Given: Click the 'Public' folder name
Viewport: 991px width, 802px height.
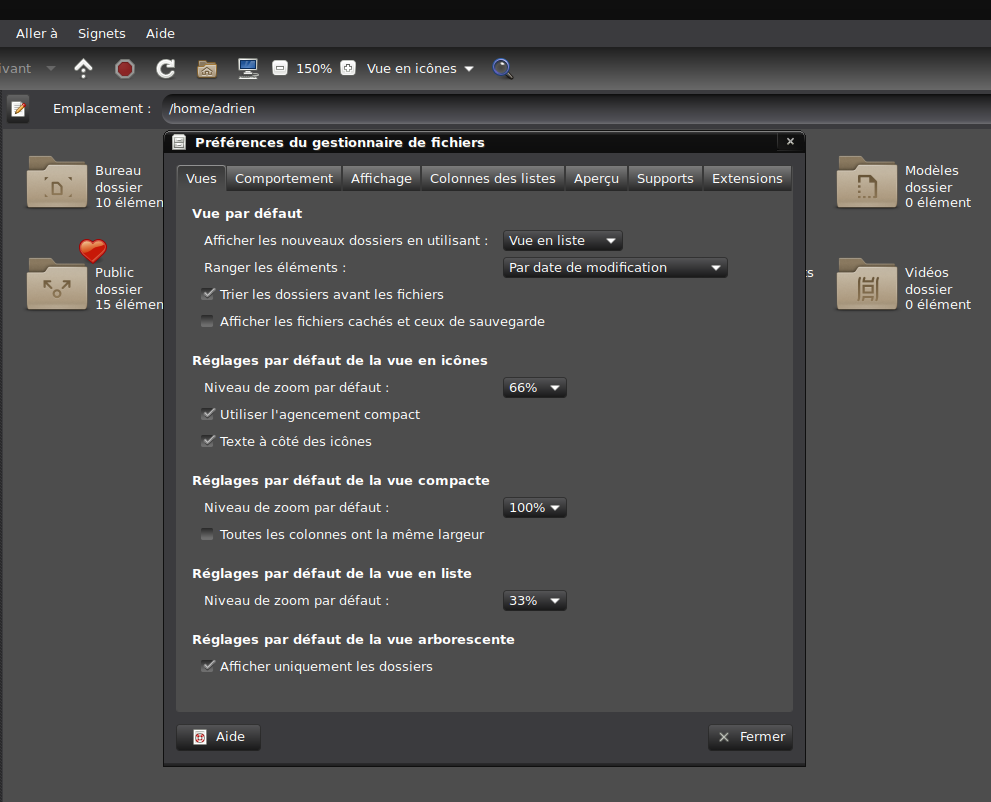Looking at the screenshot, I should click(114, 272).
